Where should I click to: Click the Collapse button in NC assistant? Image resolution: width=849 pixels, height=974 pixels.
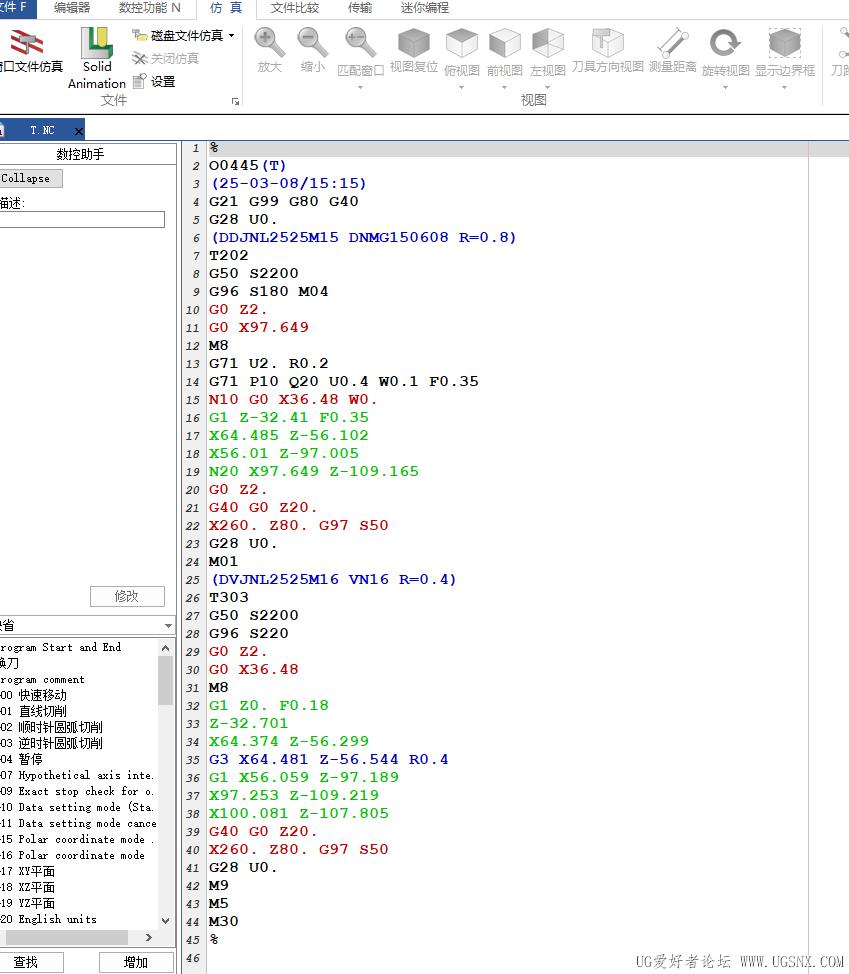30,178
